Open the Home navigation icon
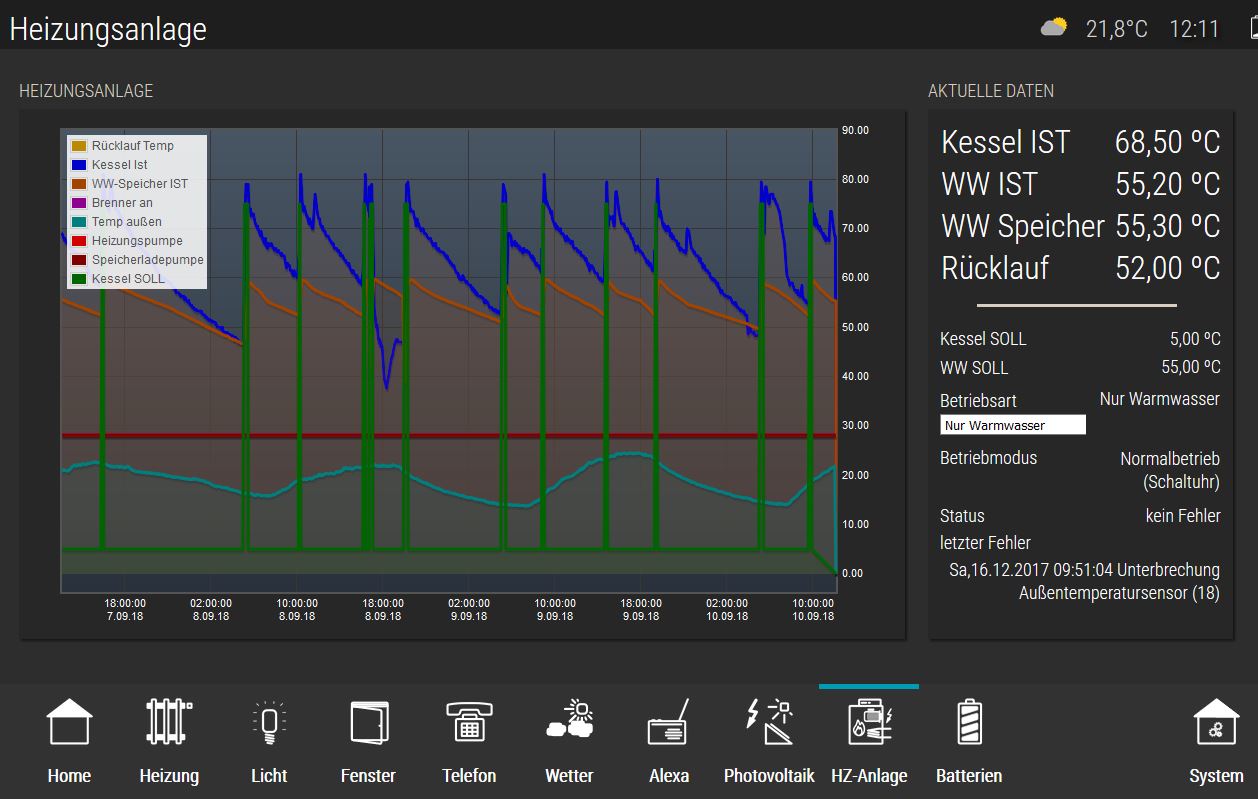 pyautogui.click(x=69, y=722)
